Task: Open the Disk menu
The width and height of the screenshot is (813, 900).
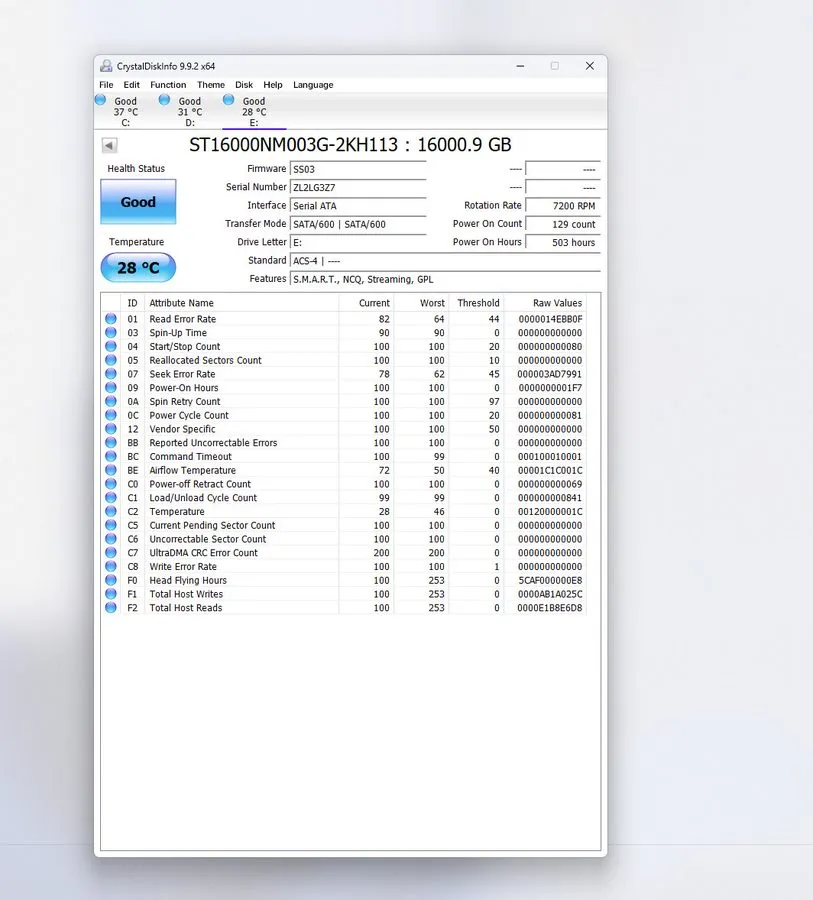Action: pos(244,85)
